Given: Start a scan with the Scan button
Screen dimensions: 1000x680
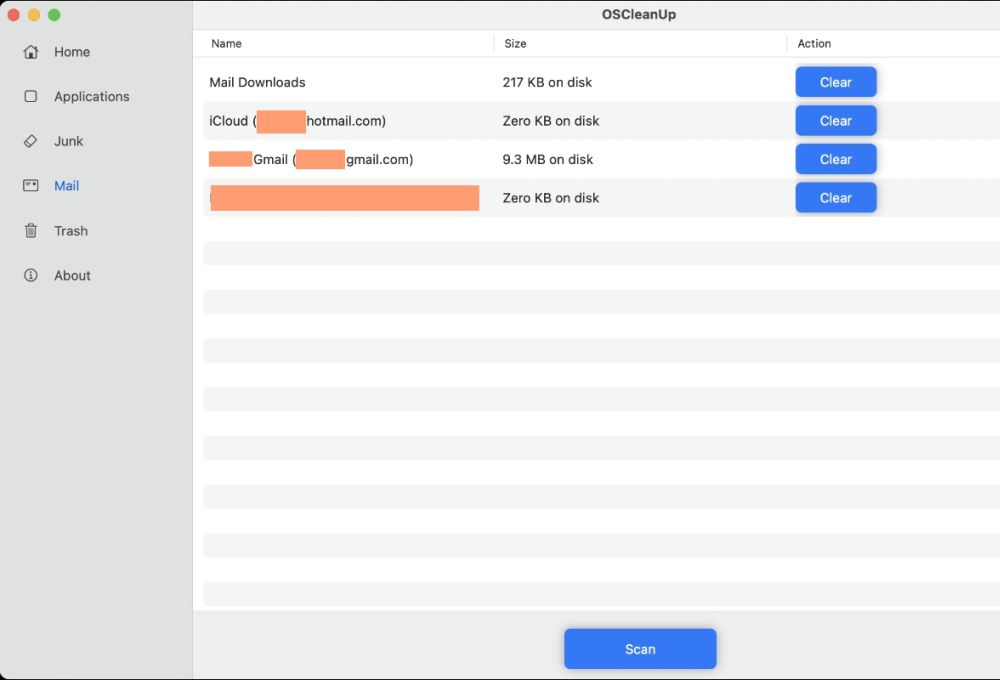Looking at the screenshot, I should click(640, 649).
